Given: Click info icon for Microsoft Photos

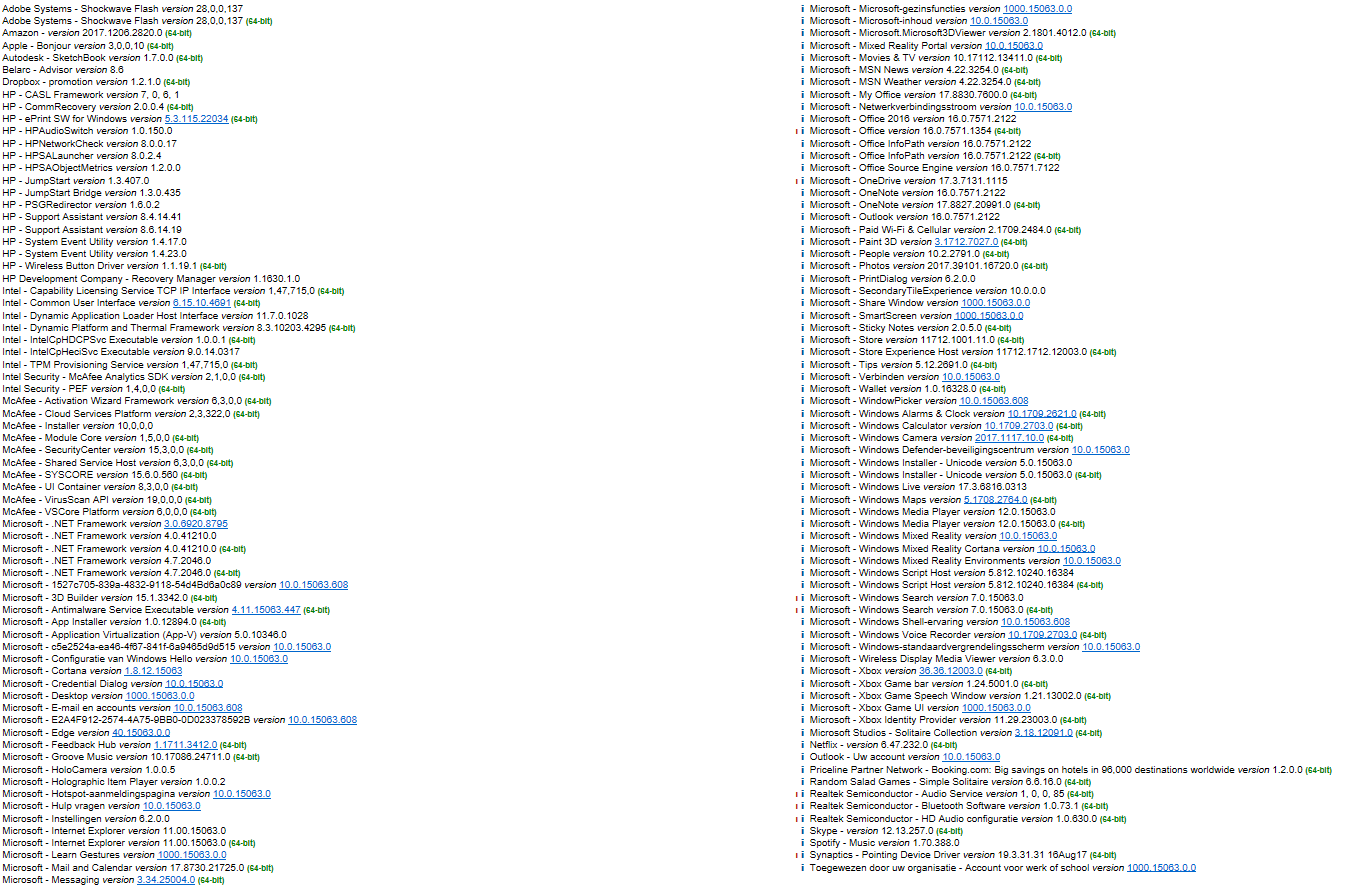Looking at the screenshot, I should click(x=802, y=266).
